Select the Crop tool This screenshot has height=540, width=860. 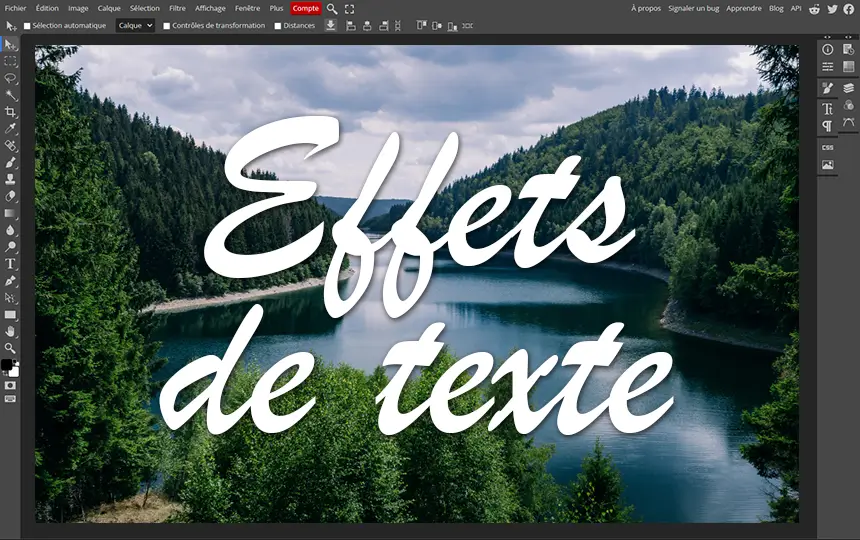pos(10,112)
